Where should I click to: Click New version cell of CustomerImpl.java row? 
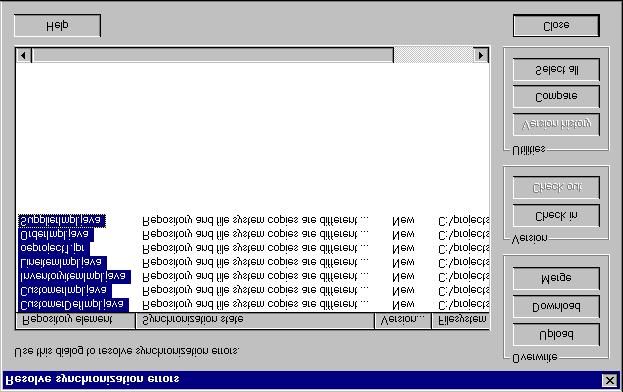point(403,290)
